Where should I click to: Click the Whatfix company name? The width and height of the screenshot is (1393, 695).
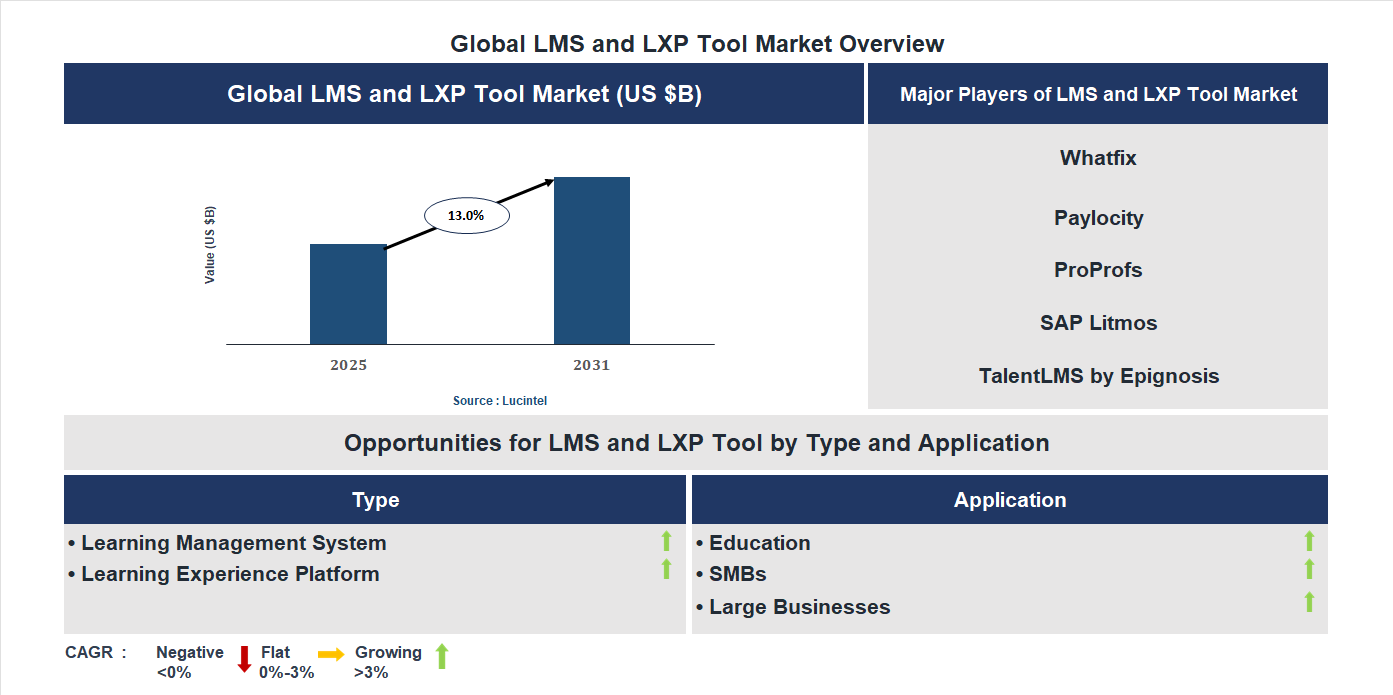[x=1097, y=157]
